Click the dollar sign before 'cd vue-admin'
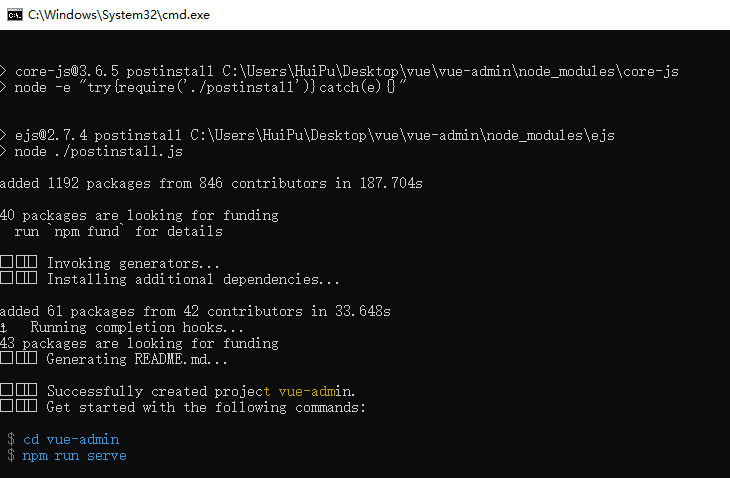Screen dimensions: 730x478 coord(11,439)
